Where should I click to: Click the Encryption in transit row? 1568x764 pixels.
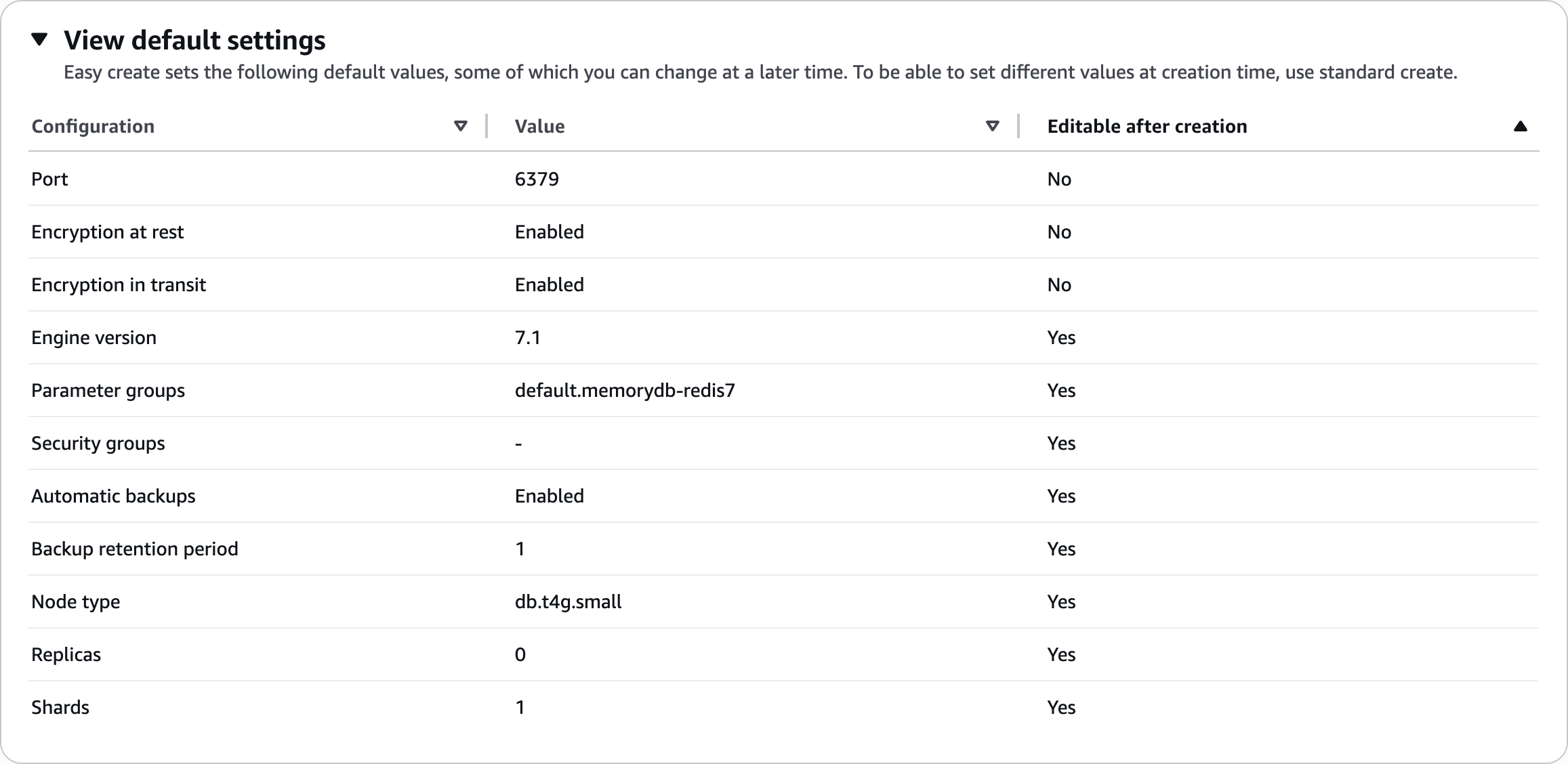point(119,284)
